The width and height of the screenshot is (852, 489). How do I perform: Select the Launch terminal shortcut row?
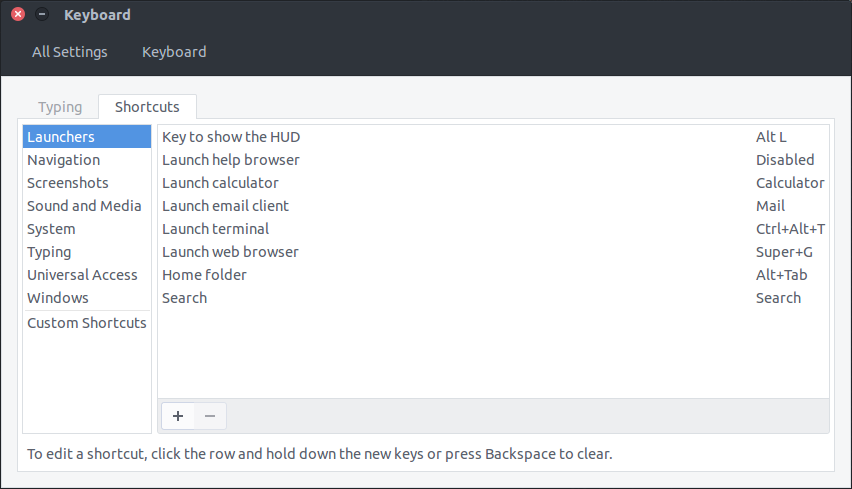pos(493,229)
